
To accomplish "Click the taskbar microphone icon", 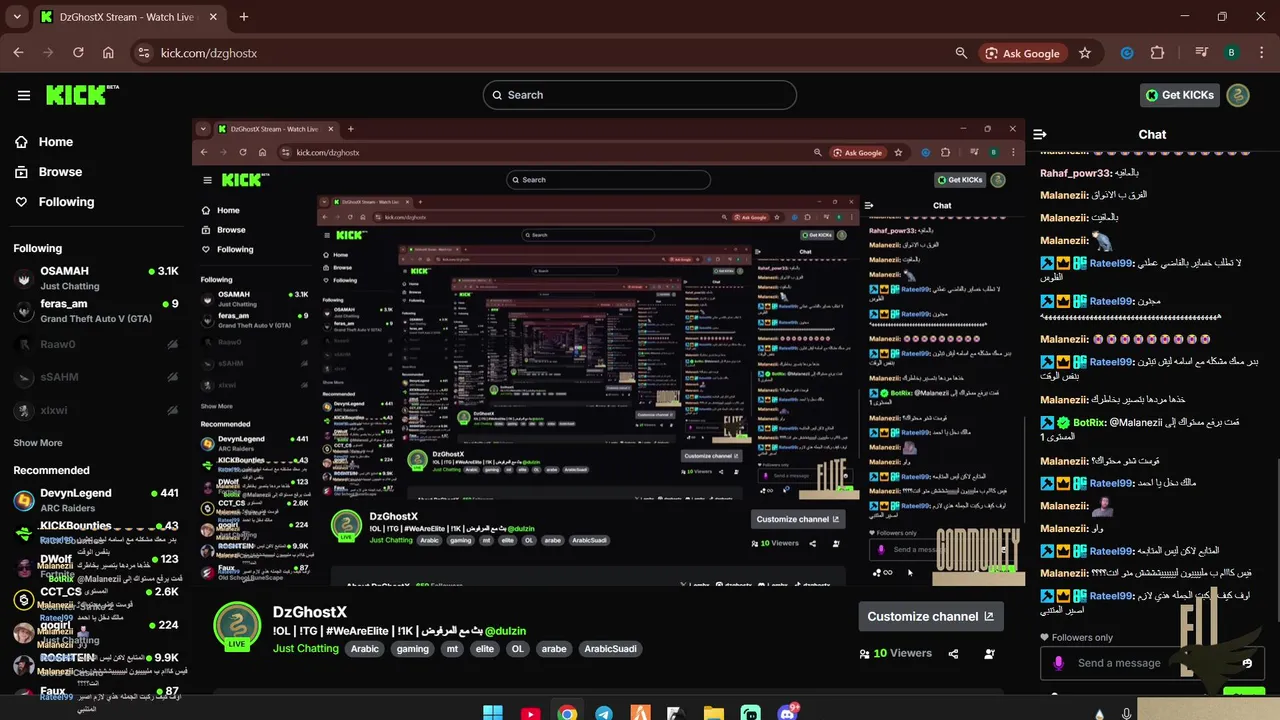I will coord(1127,714).
